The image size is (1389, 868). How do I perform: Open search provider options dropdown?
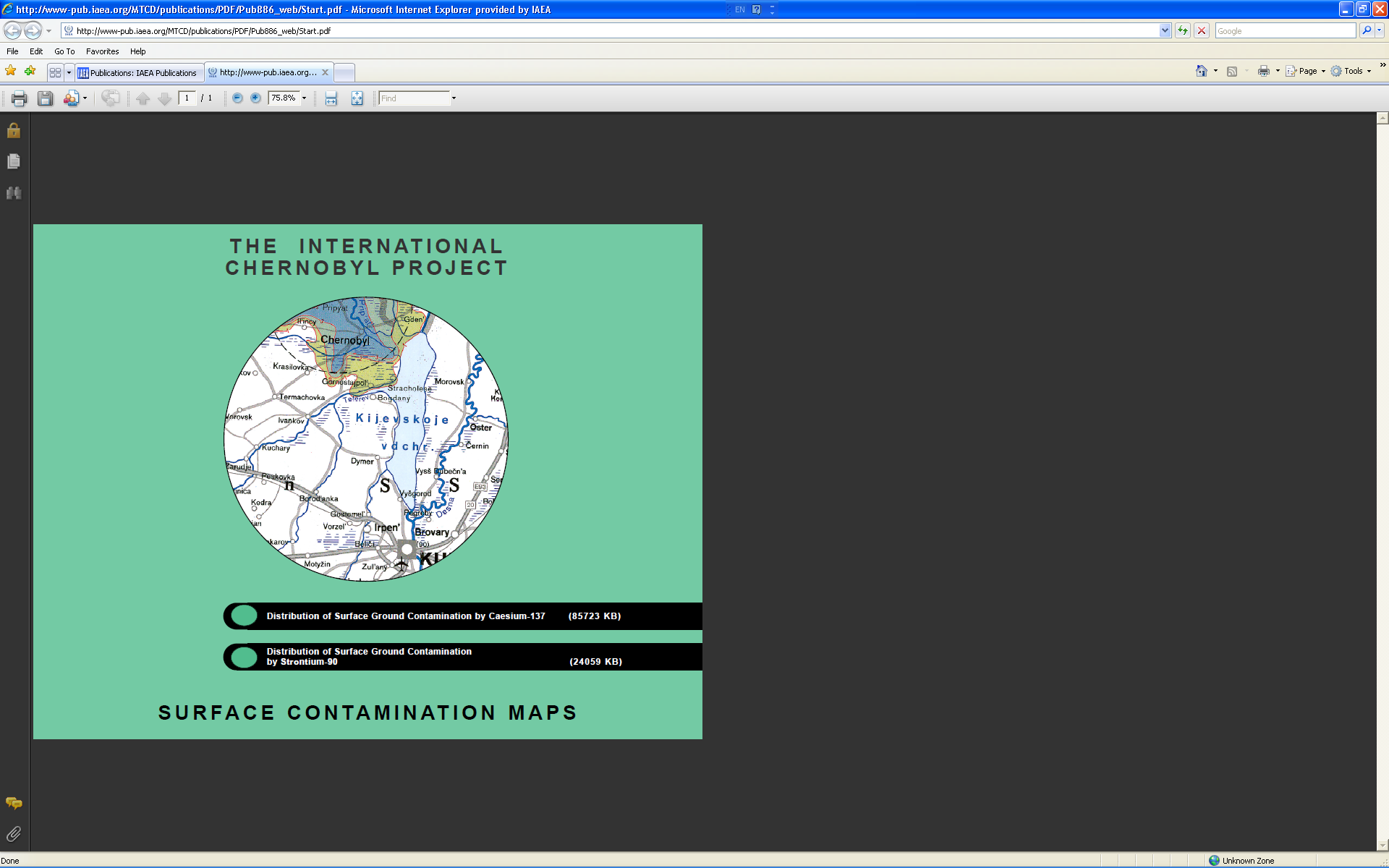[x=1380, y=30]
